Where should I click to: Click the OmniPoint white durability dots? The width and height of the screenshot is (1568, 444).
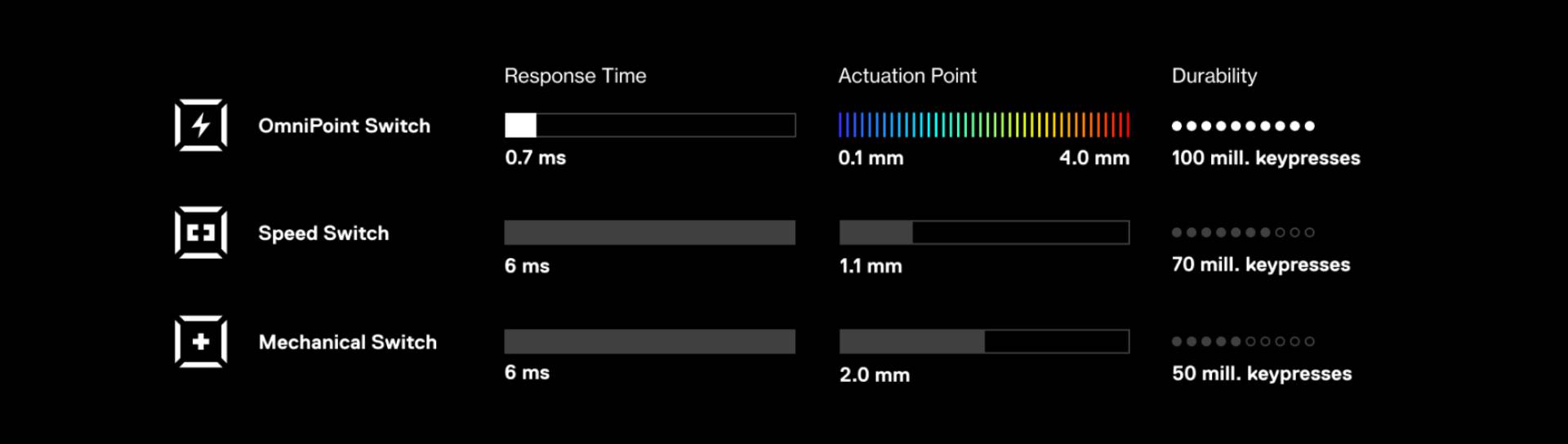pyautogui.click(x=1243, y=126)
